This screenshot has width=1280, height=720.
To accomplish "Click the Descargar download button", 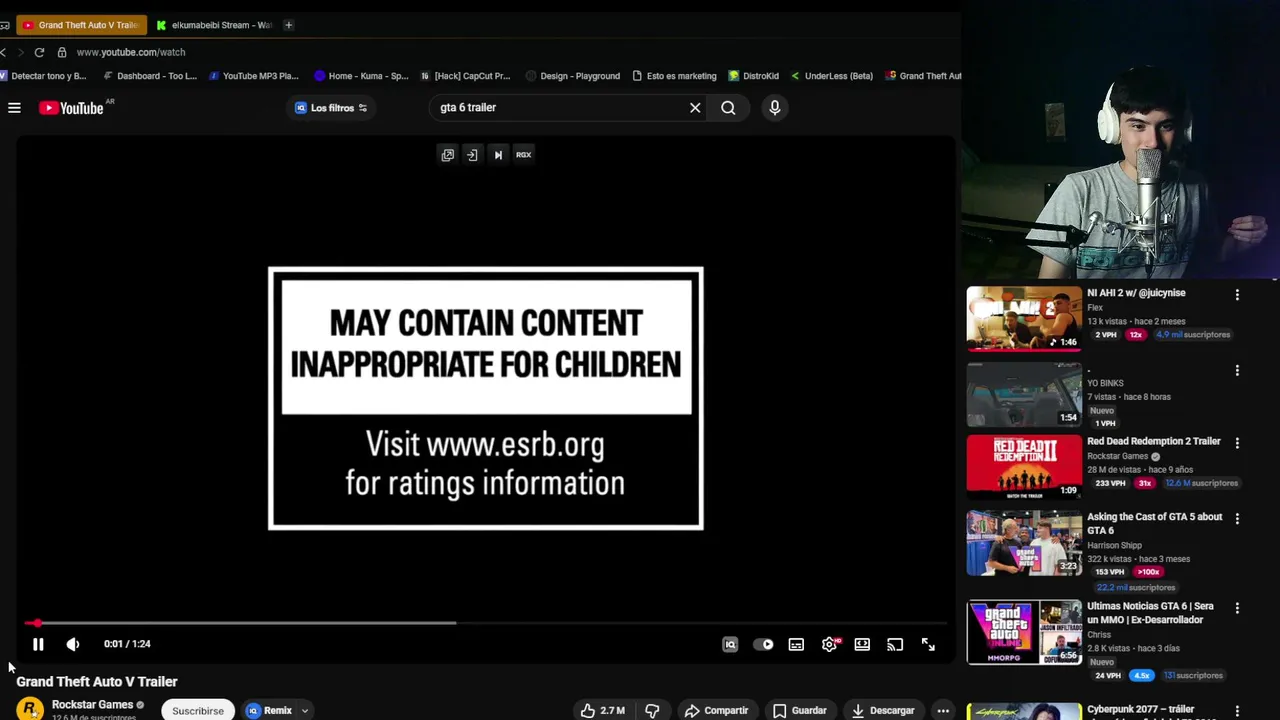I will [883, 711].
